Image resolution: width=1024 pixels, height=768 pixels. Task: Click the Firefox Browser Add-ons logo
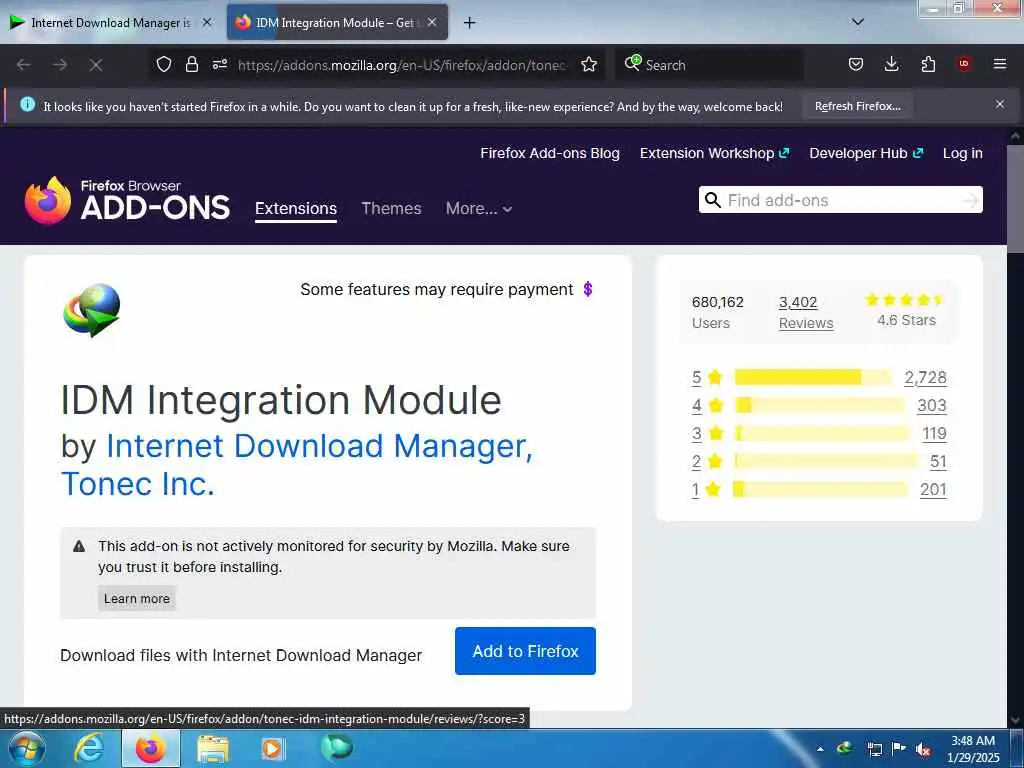(127, 200)
